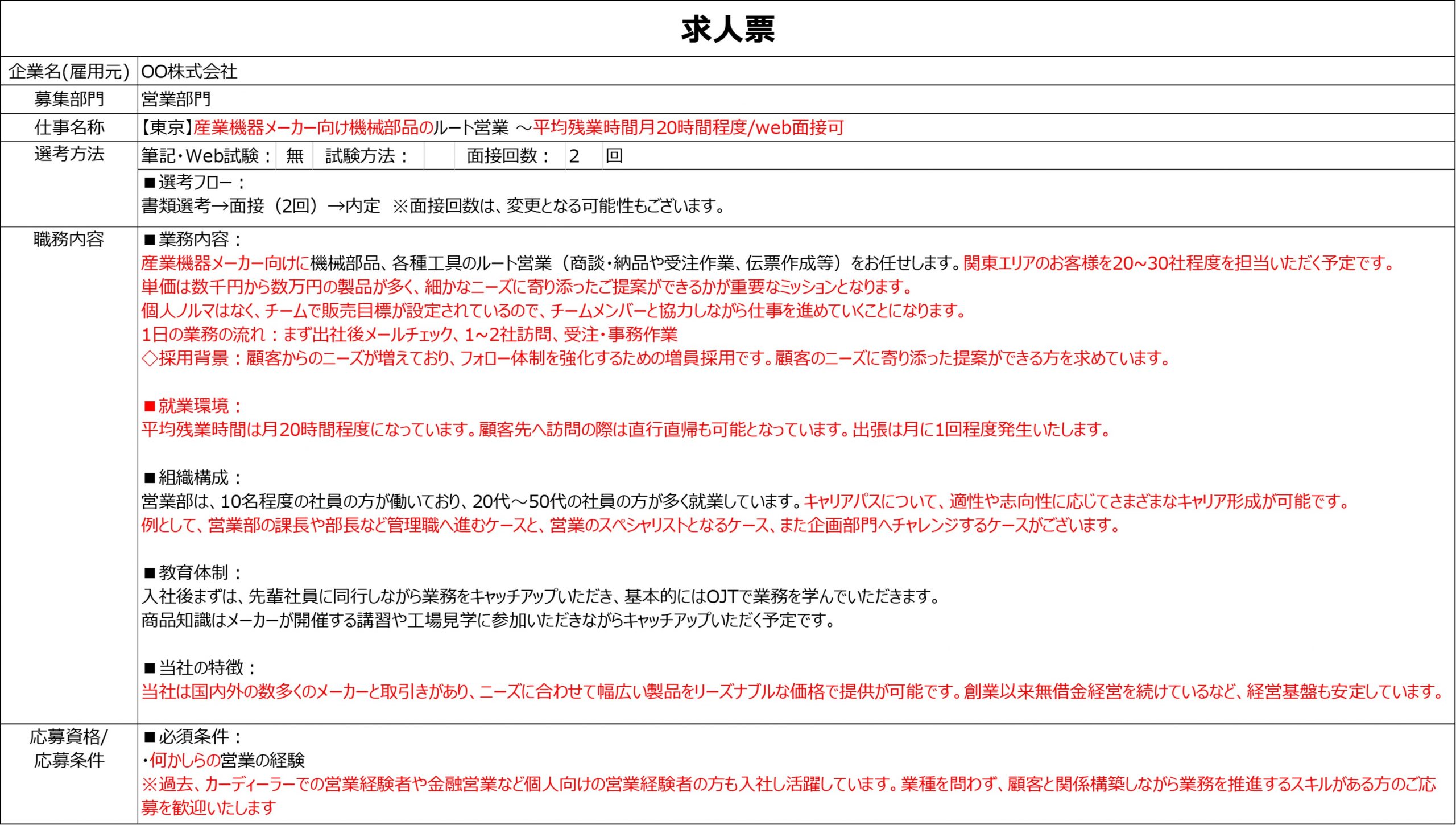1456x825 pixels.
Task: Select the 選考方法 label cell
Action: (69, 154)
